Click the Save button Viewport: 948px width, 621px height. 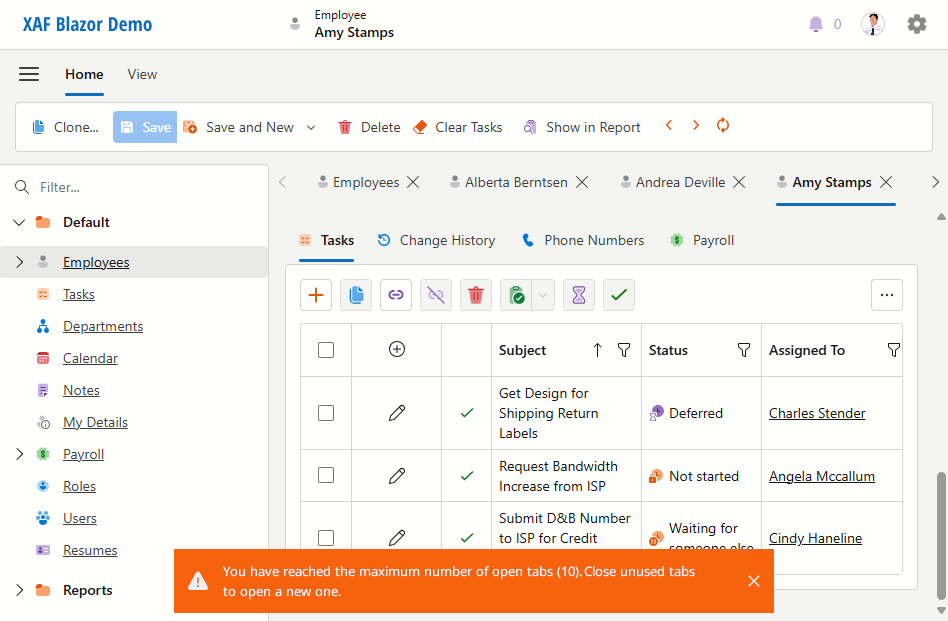[x=145, y=127]
